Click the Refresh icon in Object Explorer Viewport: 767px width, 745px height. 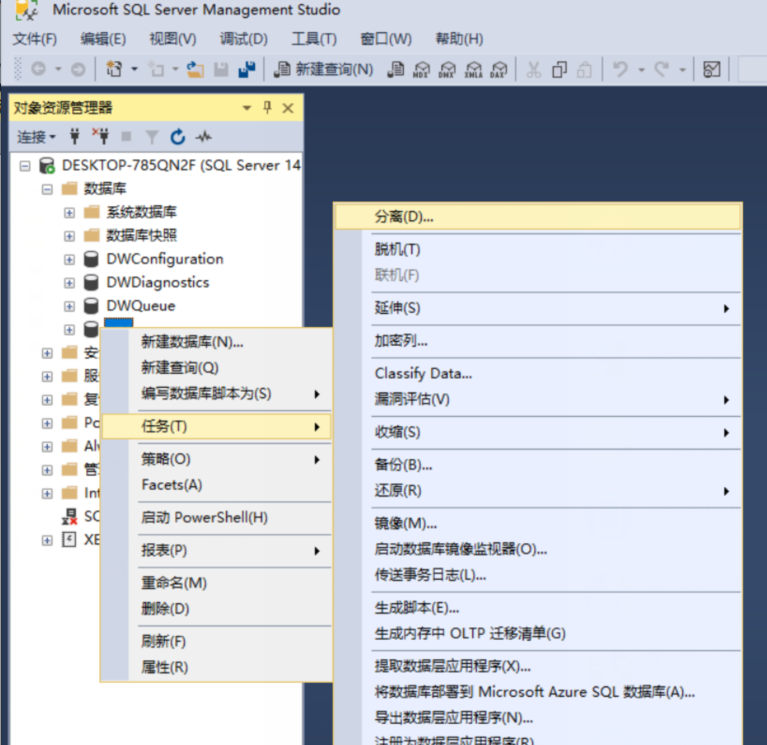(178, 136)
